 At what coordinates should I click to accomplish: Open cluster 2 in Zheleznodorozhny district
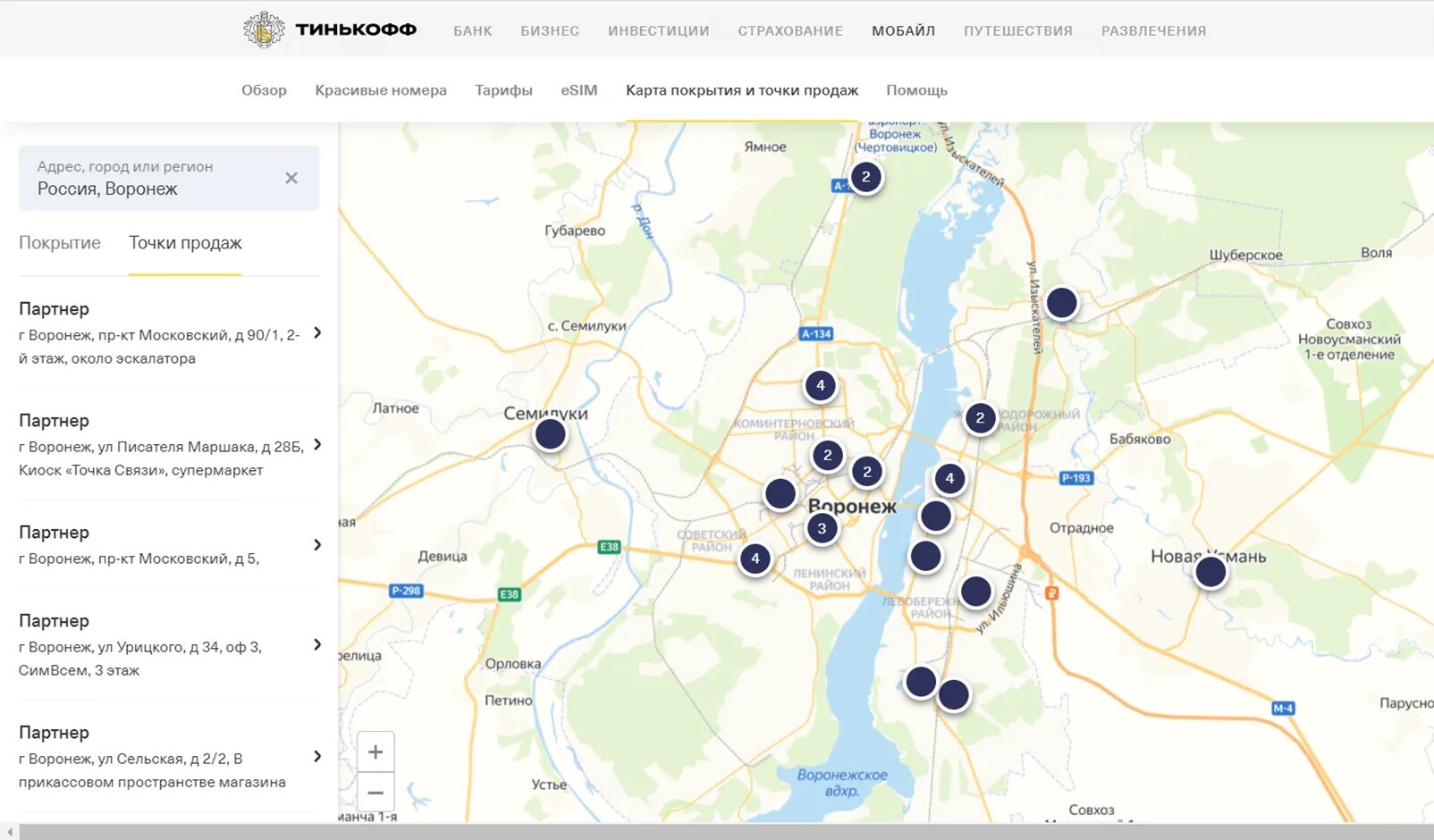pos(980,418)
